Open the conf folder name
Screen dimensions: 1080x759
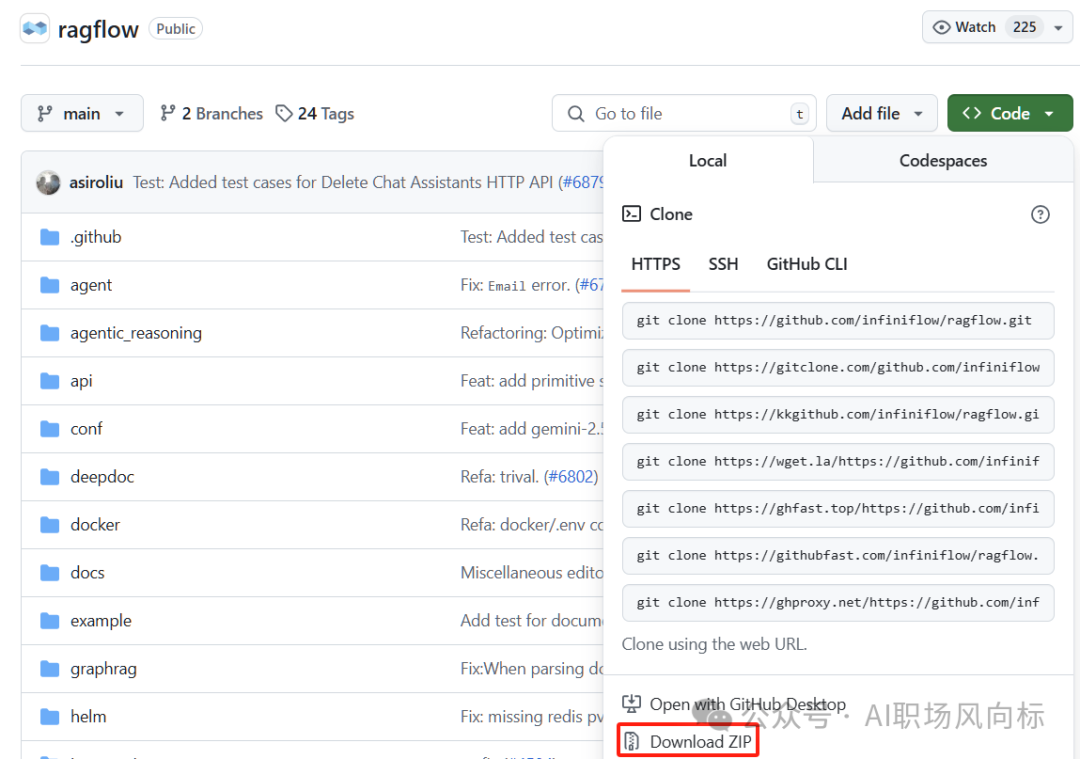[86, 429]
